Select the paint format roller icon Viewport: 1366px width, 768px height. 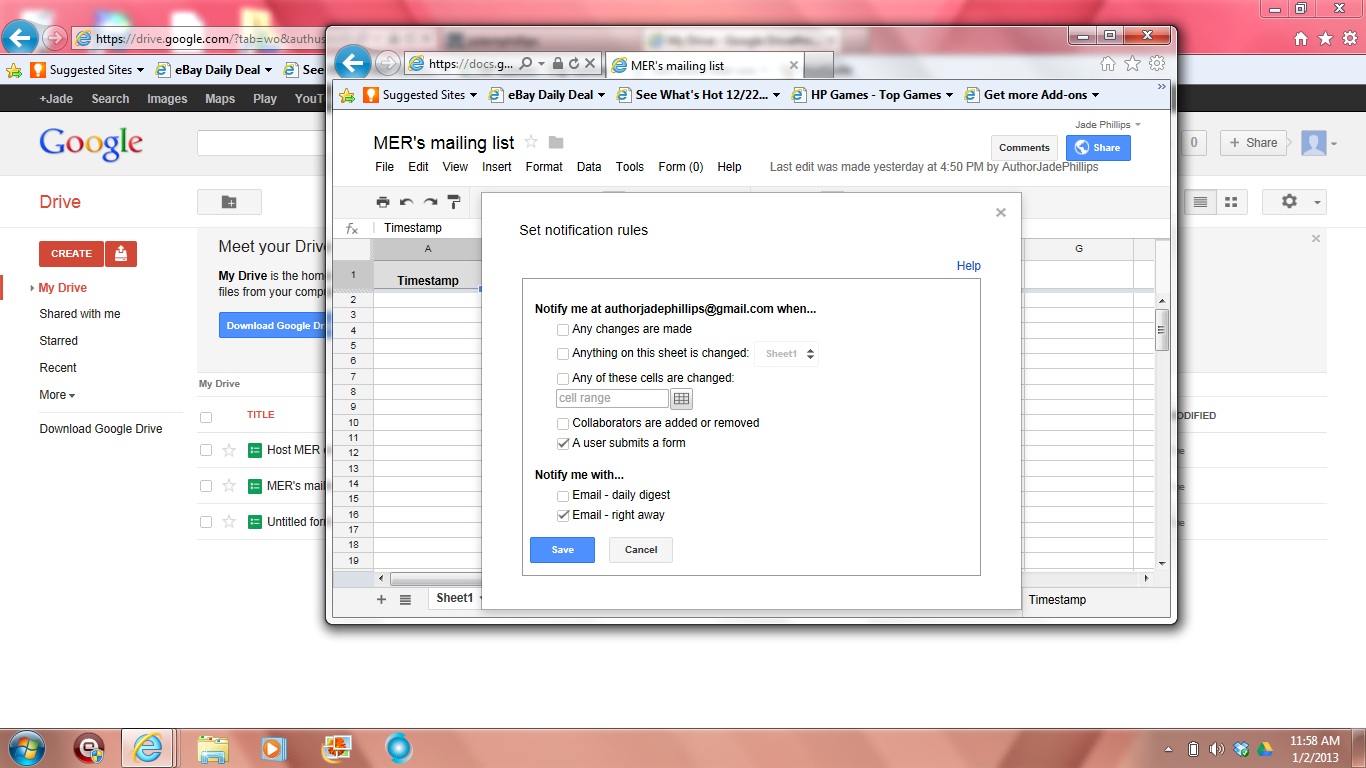[x=454, y=202]
